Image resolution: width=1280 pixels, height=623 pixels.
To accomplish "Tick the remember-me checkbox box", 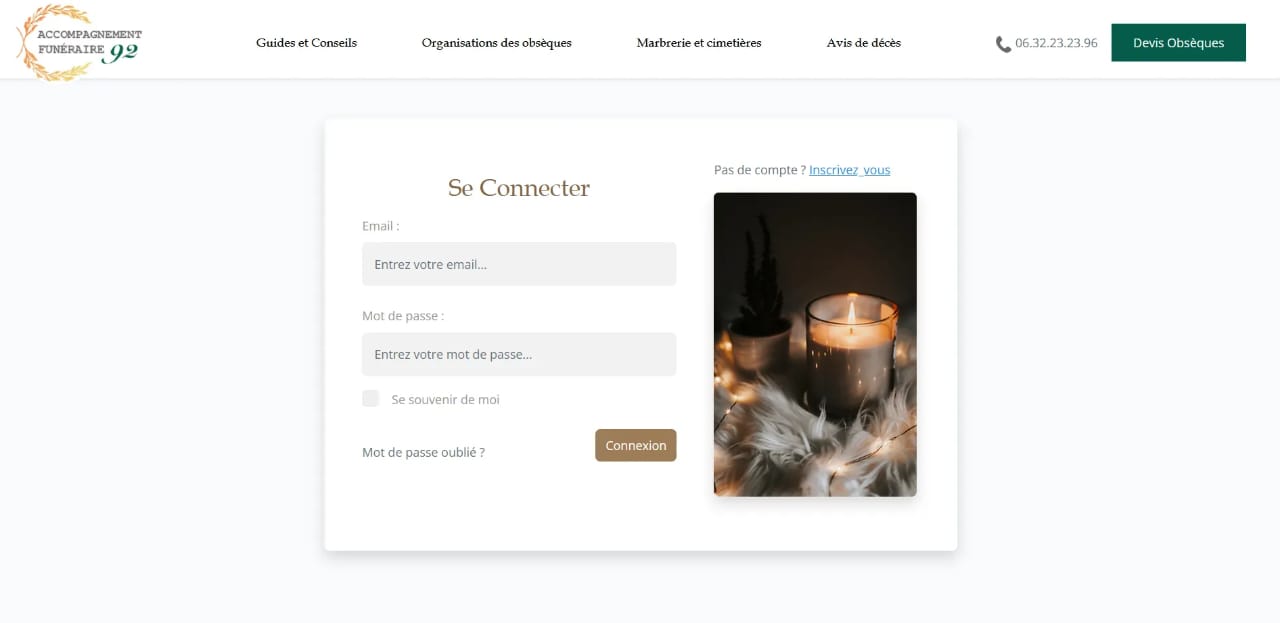I will tap(371, 398).
